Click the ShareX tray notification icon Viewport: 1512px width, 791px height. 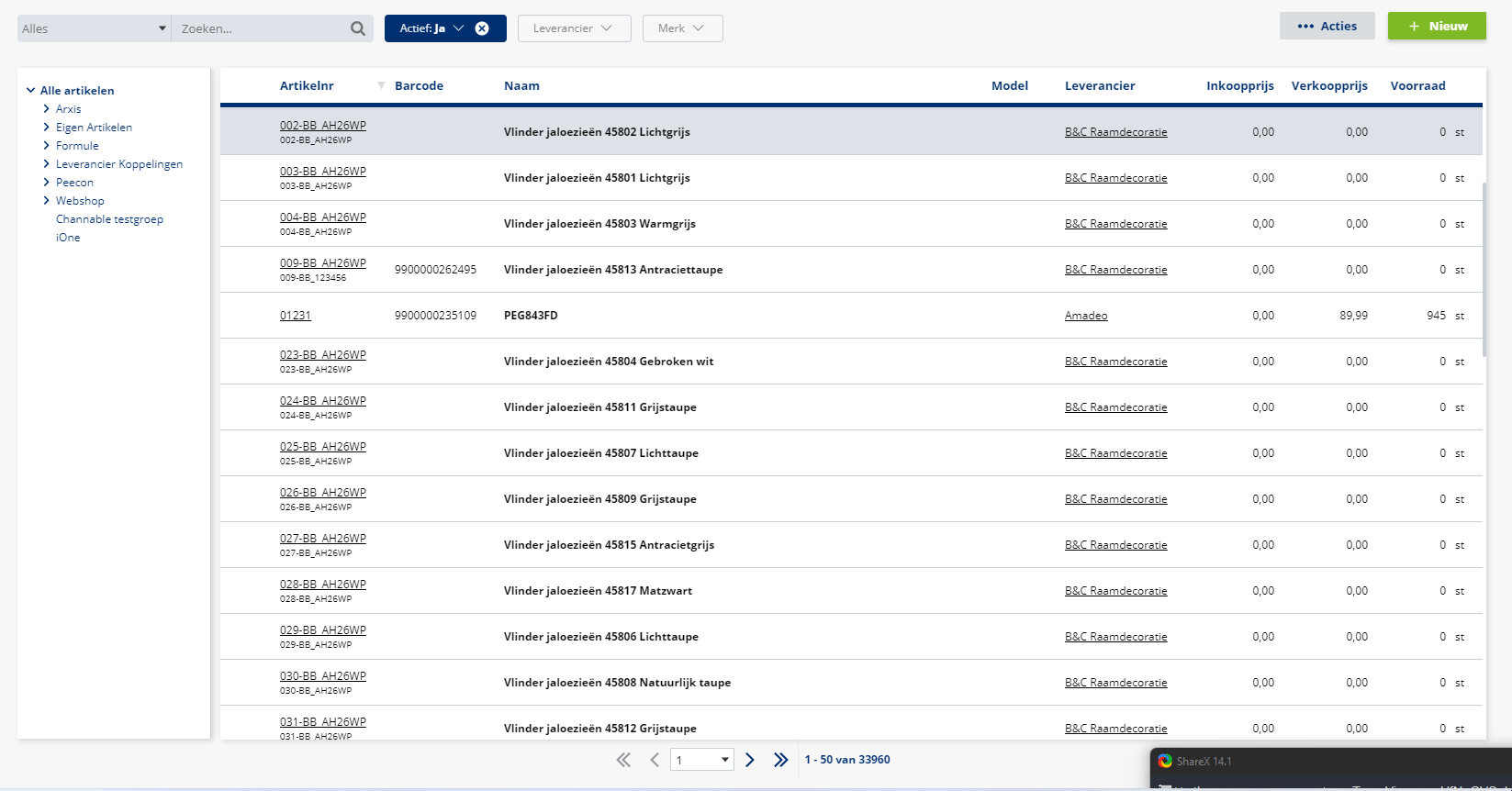tap(1165, 761)
